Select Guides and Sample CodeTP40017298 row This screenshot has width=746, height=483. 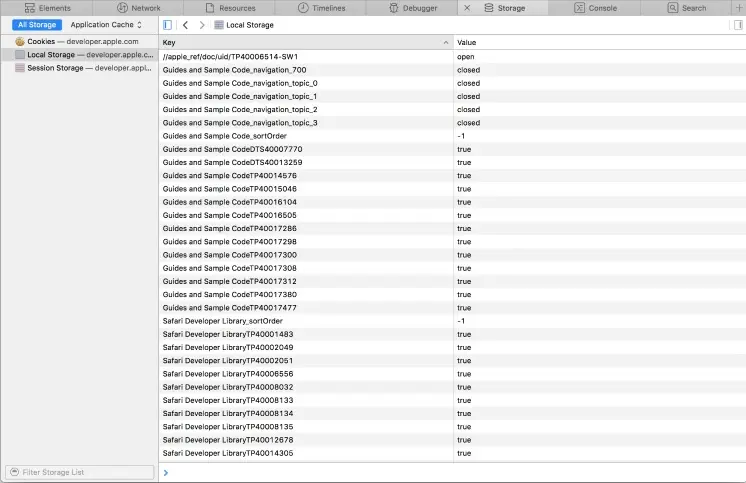pyautogui.click(x=452, y=242)
